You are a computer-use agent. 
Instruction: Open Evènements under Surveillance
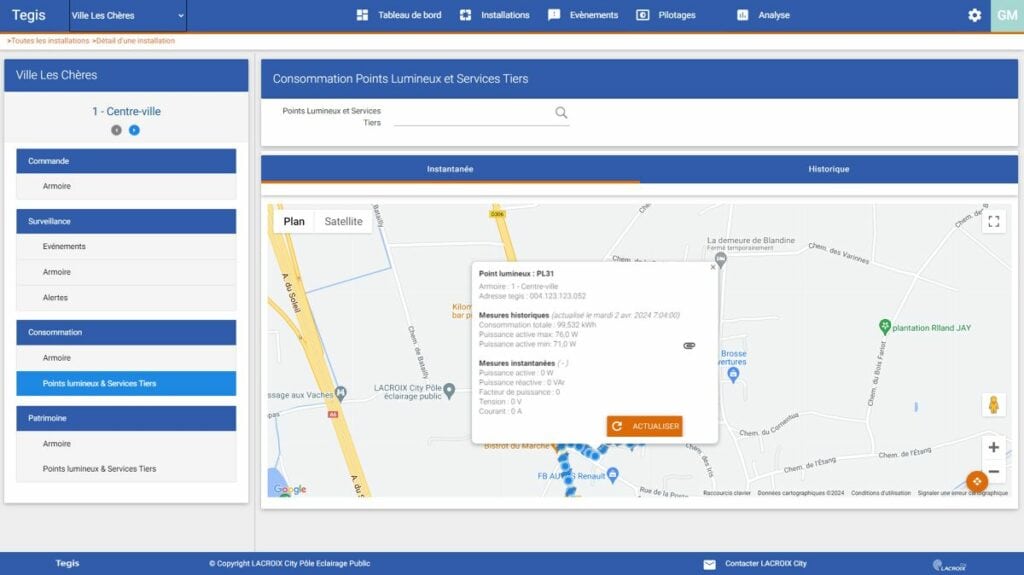point(126,246)
